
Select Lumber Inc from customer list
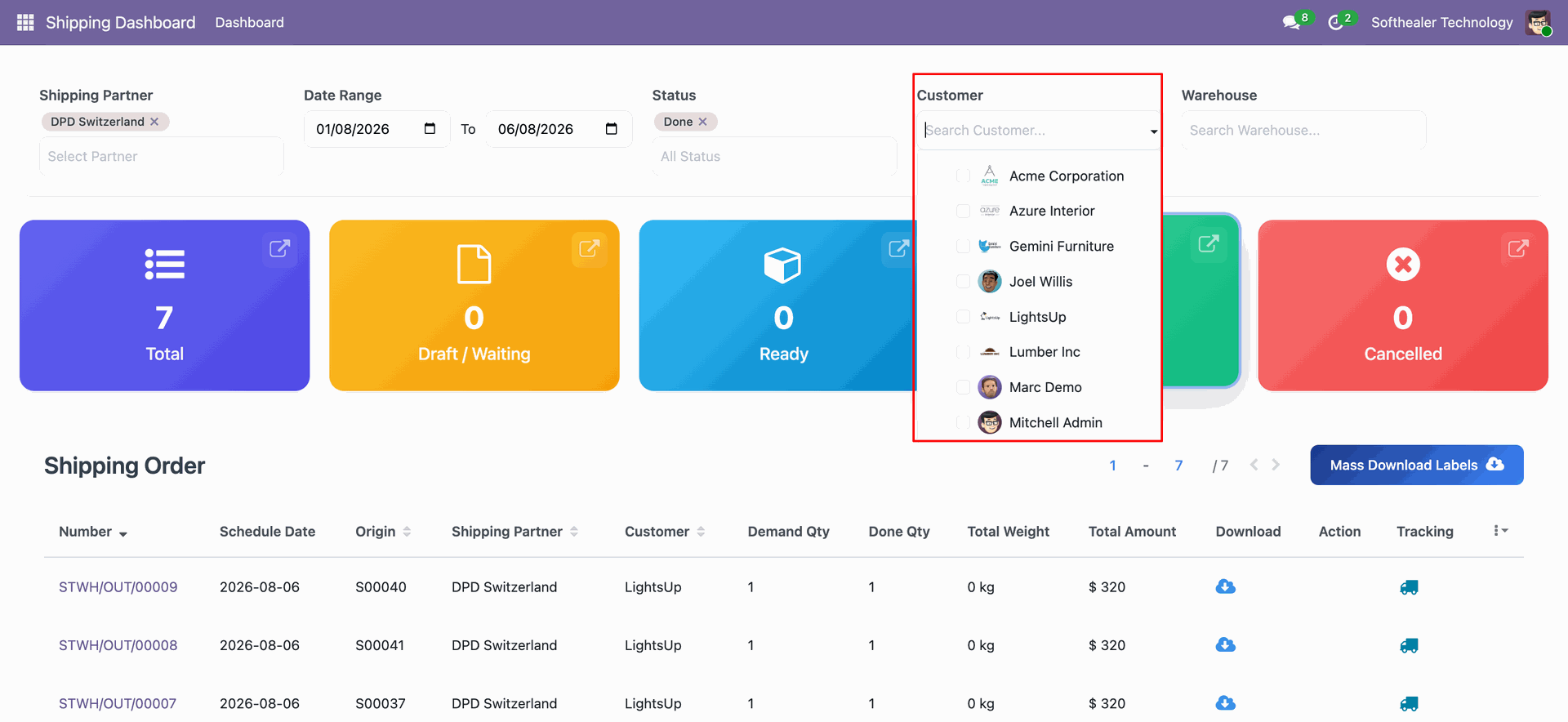click(x=1045, y=352)
